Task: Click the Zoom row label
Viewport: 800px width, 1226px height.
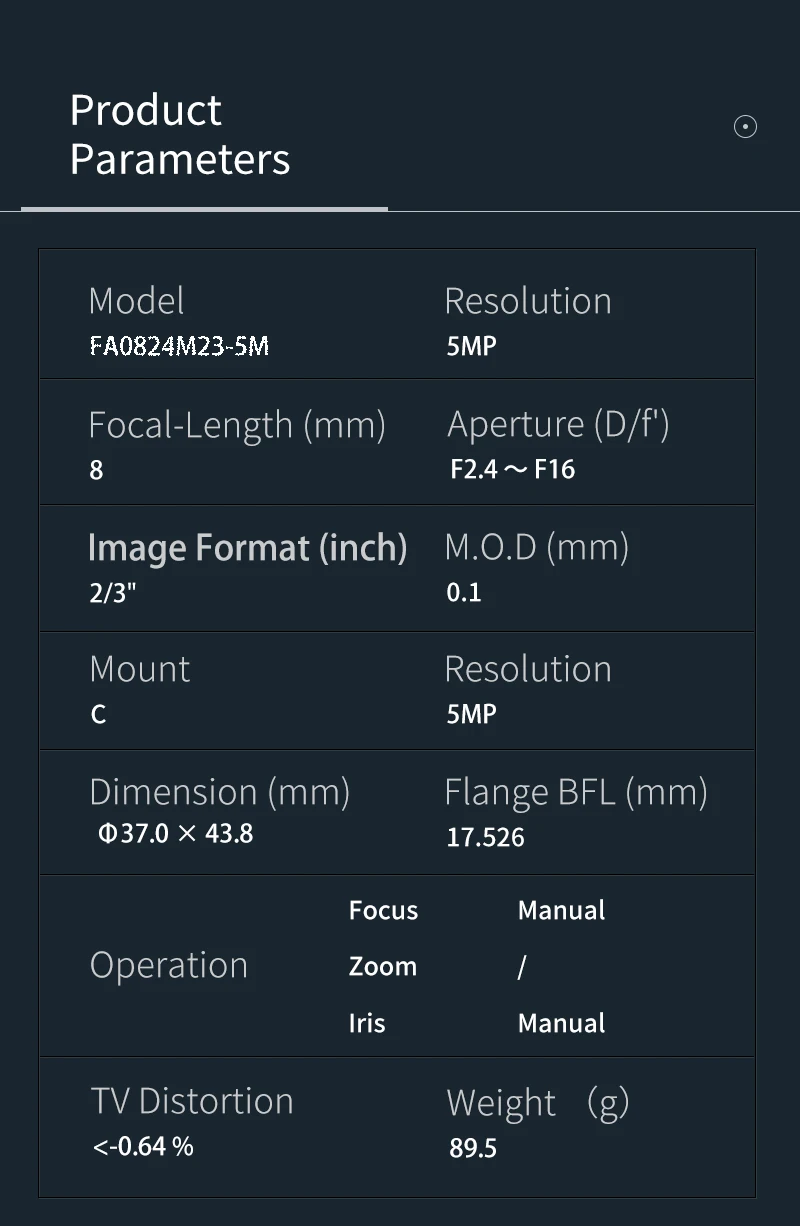Action: coord(382,966)
